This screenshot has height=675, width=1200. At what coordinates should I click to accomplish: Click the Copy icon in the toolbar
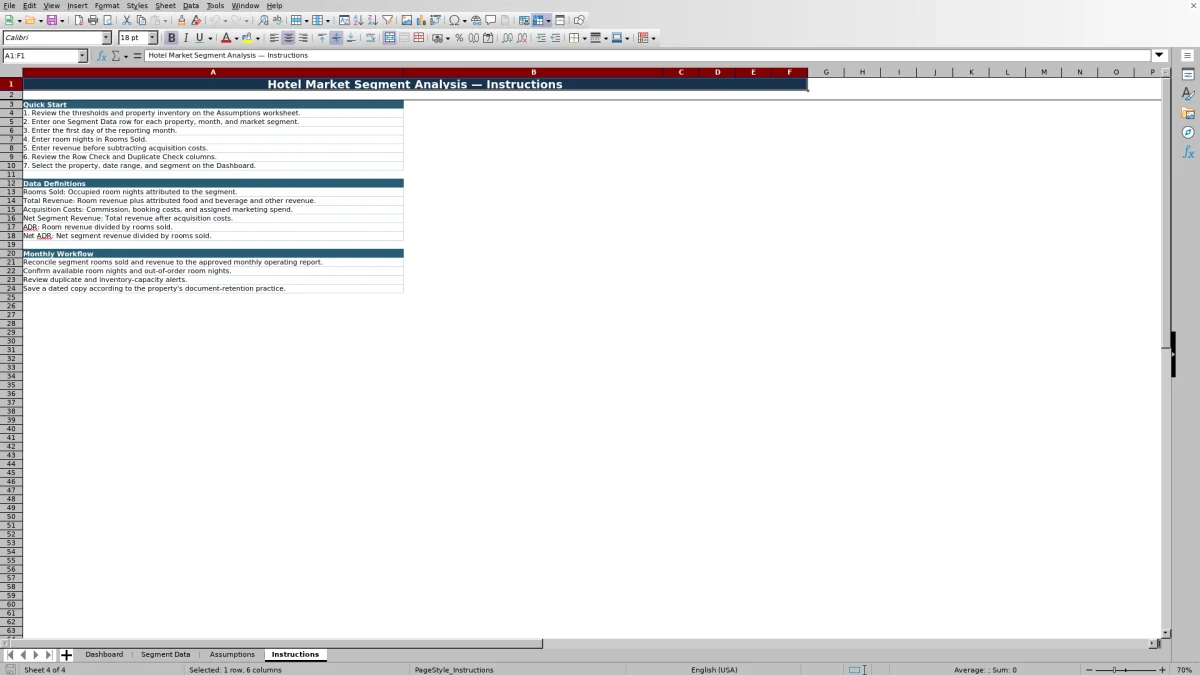tap(141, 20)
